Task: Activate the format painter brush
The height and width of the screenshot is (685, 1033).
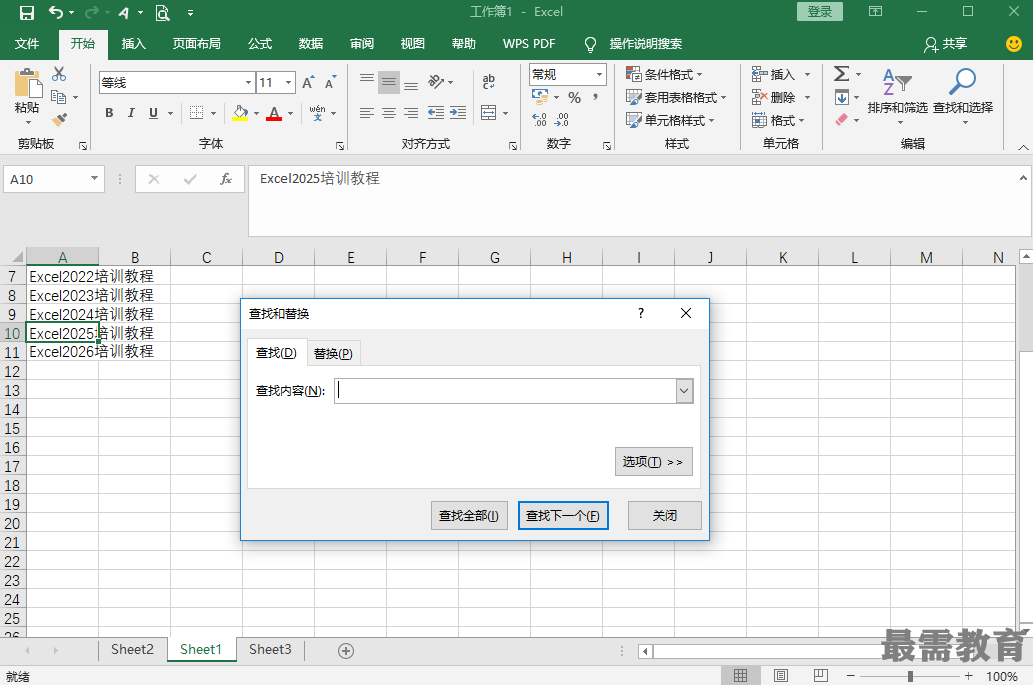Action: [59, 120]
